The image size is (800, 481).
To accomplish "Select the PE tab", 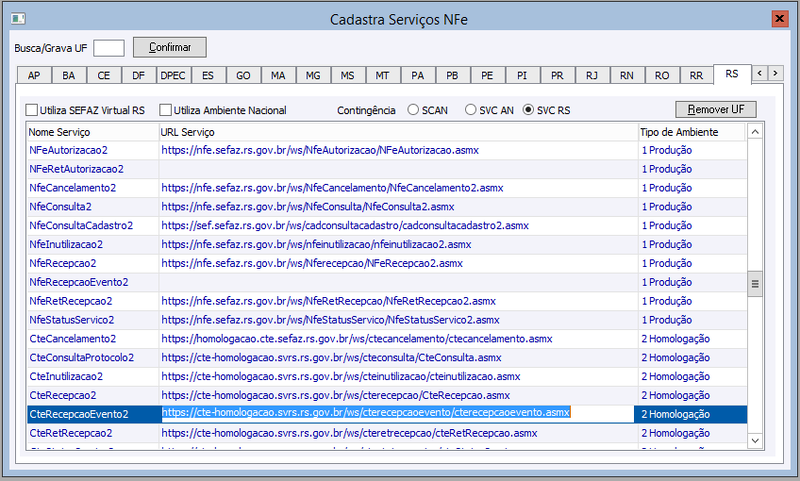I will coord(487,75).
